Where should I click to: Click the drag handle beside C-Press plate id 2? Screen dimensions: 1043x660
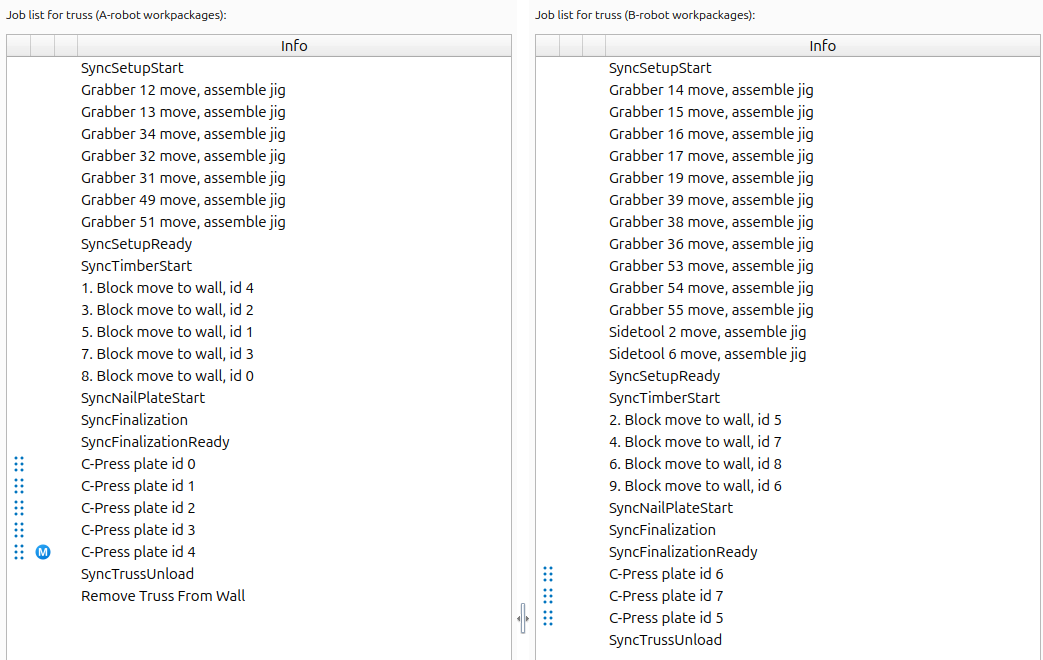(x=19, y=507)
